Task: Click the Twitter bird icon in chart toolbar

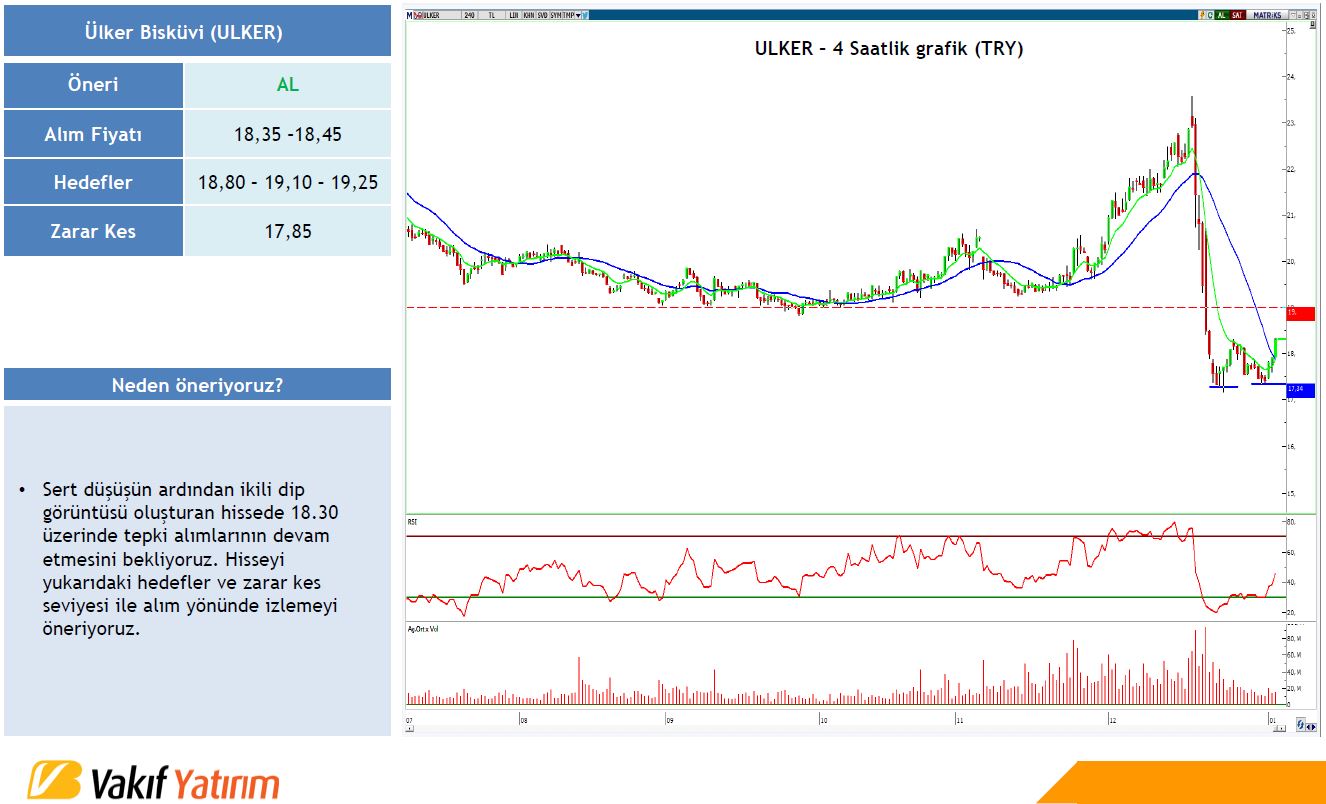Action: (584, 16)
